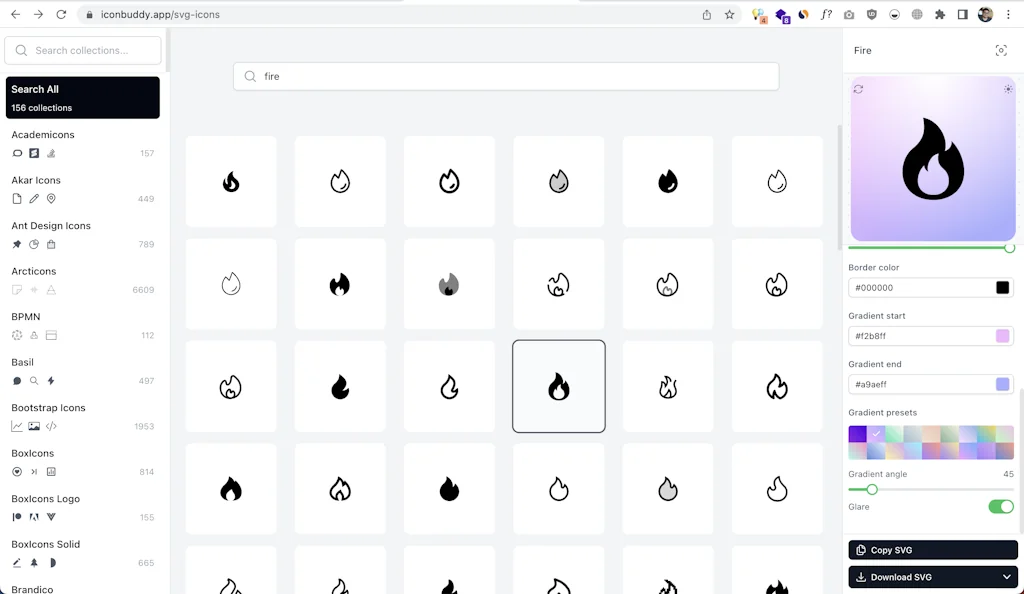Image resolution: width=1024 pixels, height=594 pixels.
Task: Click the magnifier in the collections search box
Action: pyautogui.click(x=20, y=49)
